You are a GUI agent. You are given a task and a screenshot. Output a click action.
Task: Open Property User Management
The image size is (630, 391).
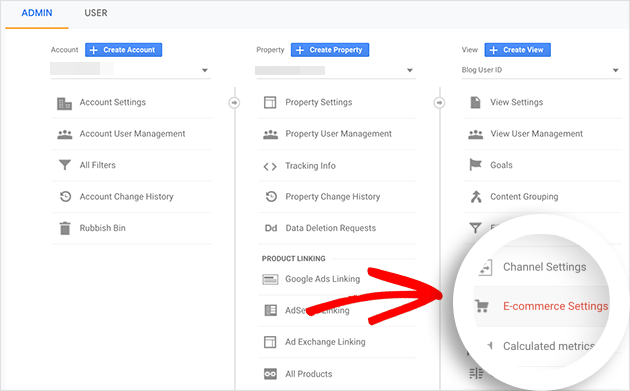coord(338,134)
